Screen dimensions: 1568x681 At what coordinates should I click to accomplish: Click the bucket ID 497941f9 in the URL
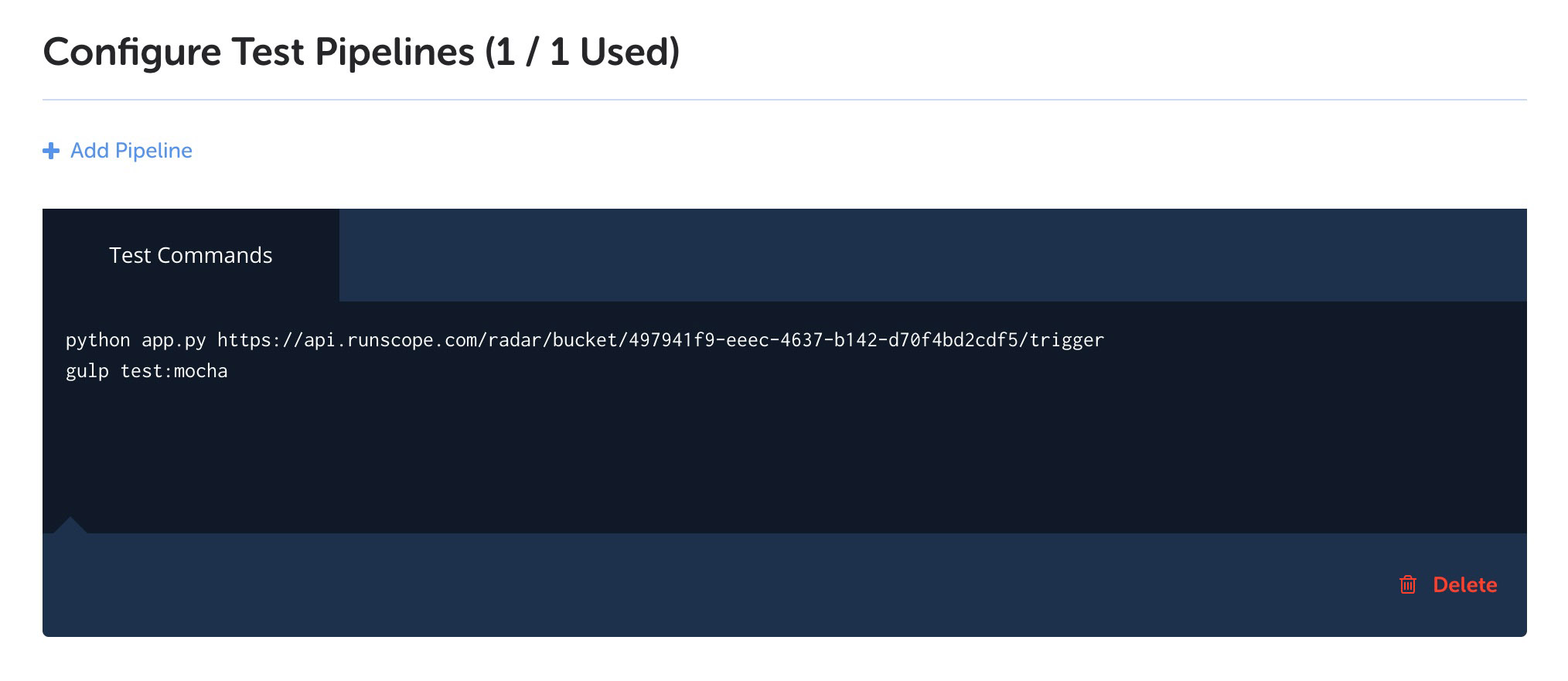671,340
